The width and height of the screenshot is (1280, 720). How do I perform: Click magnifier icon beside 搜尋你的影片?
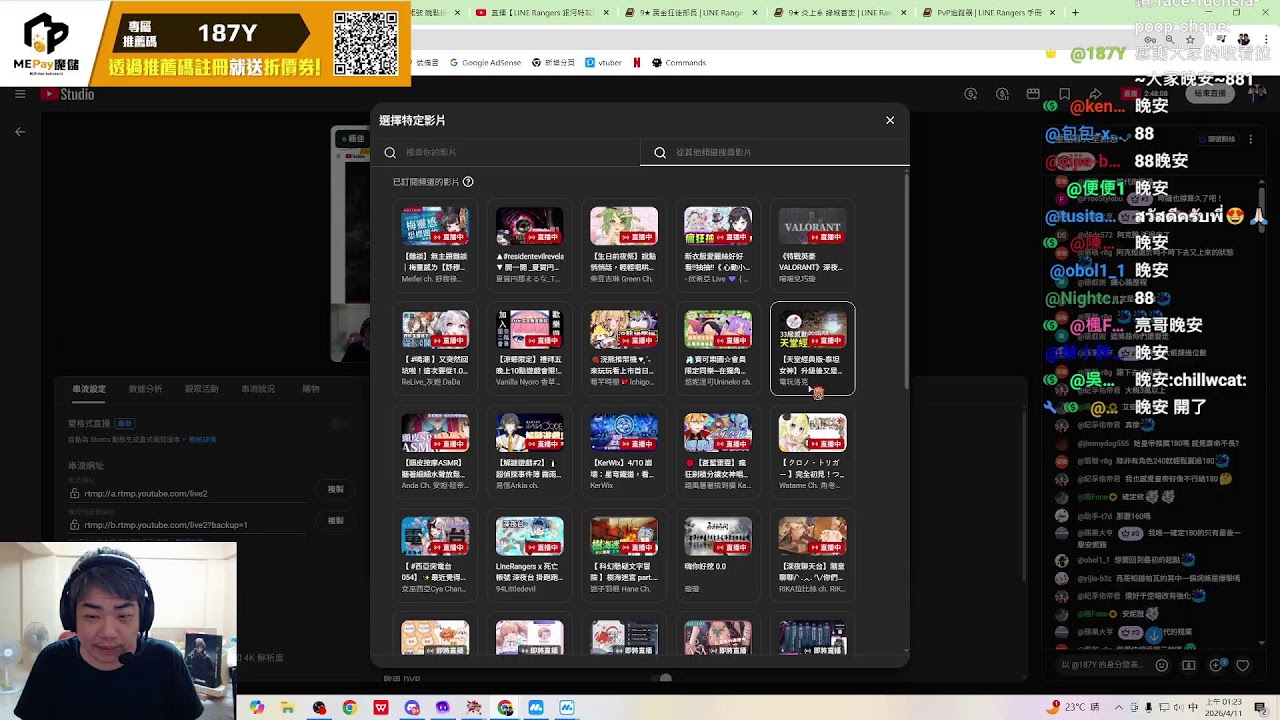[x=390, y=153]
